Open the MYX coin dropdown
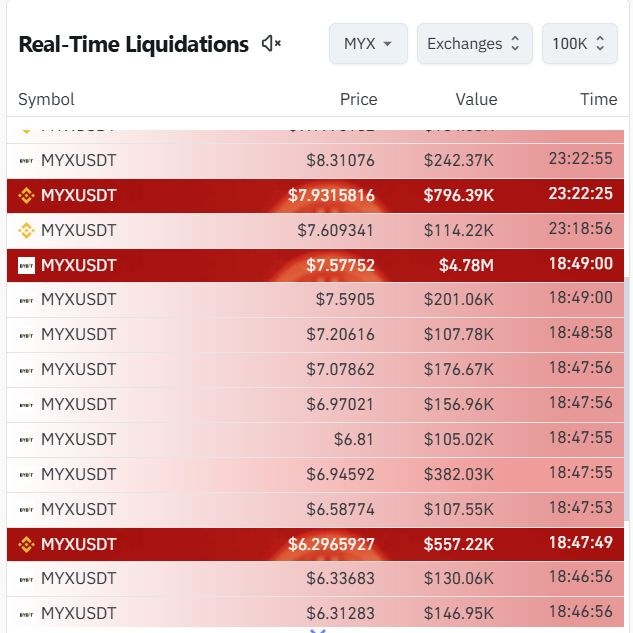Image resolution: width=633 pixels, height=633 pixels. 368,44
